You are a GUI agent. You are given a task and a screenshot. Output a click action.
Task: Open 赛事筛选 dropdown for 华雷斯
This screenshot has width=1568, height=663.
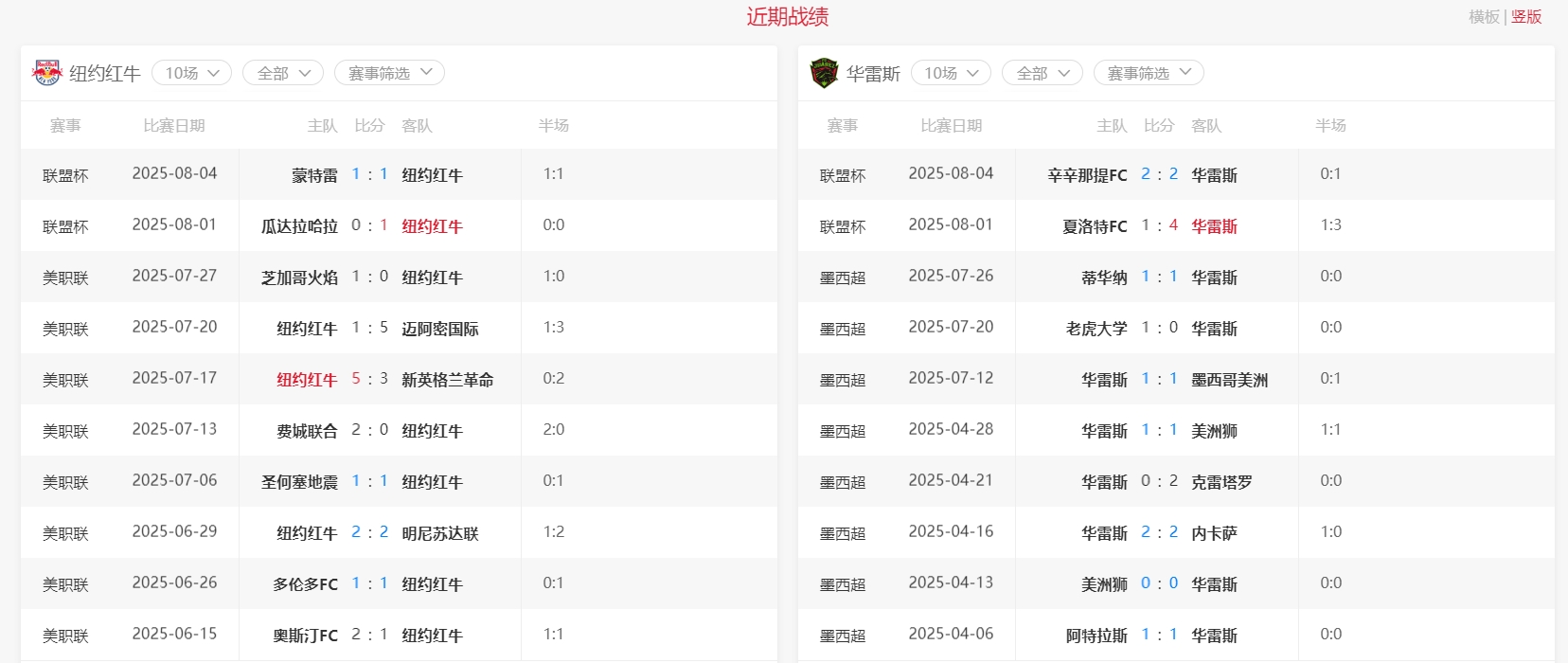click(x=1149, y=73)
